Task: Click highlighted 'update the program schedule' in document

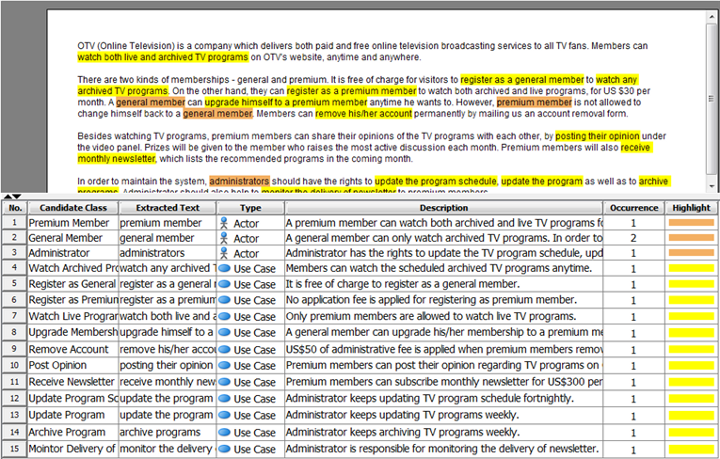Action: click(x=436, y=181)
